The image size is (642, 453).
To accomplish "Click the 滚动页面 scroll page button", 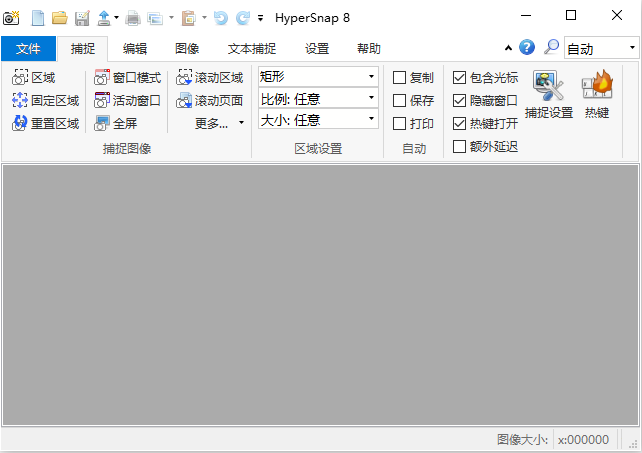I will pos(210,100).
